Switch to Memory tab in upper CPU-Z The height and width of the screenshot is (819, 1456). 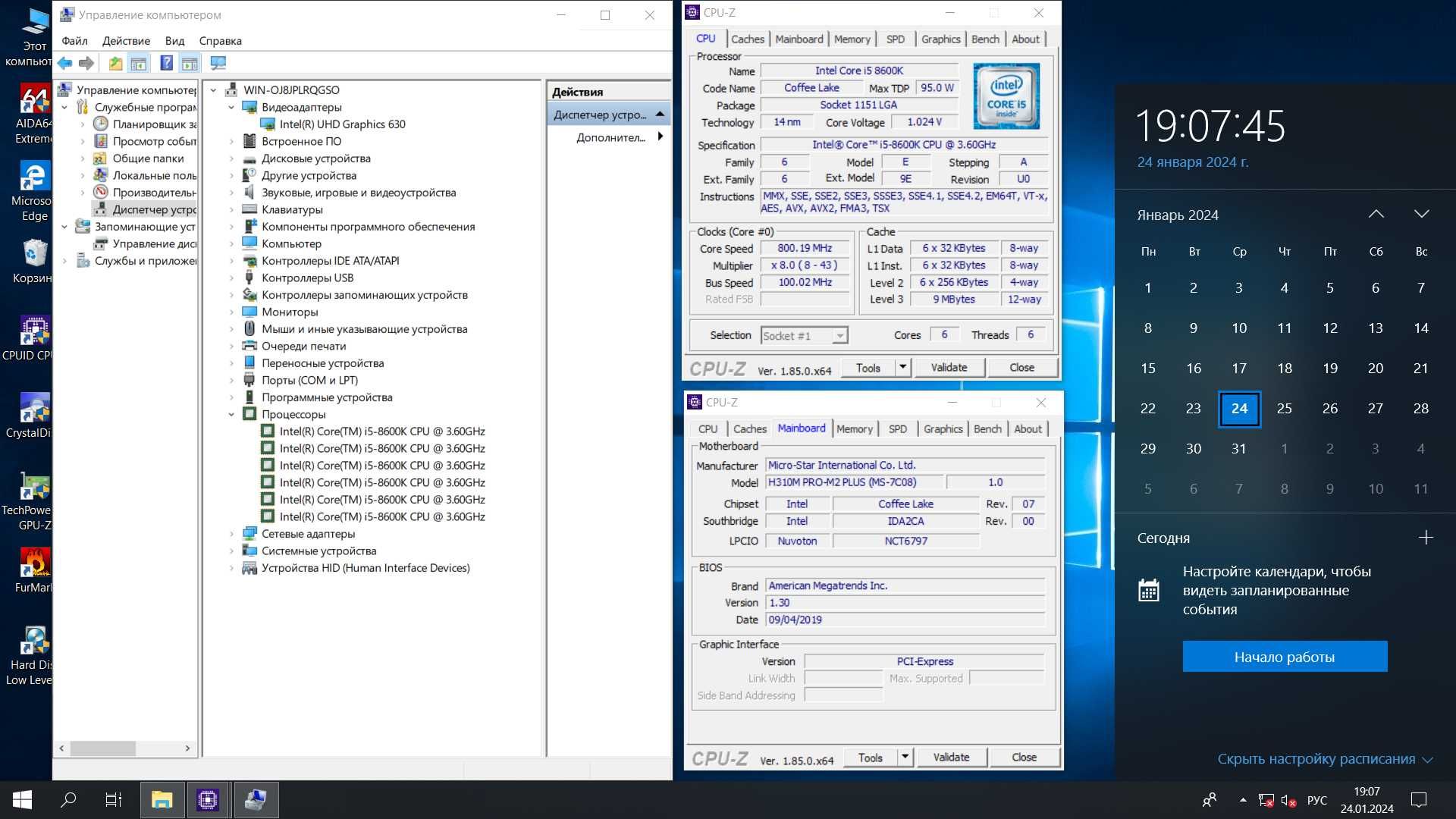[852, 39]
